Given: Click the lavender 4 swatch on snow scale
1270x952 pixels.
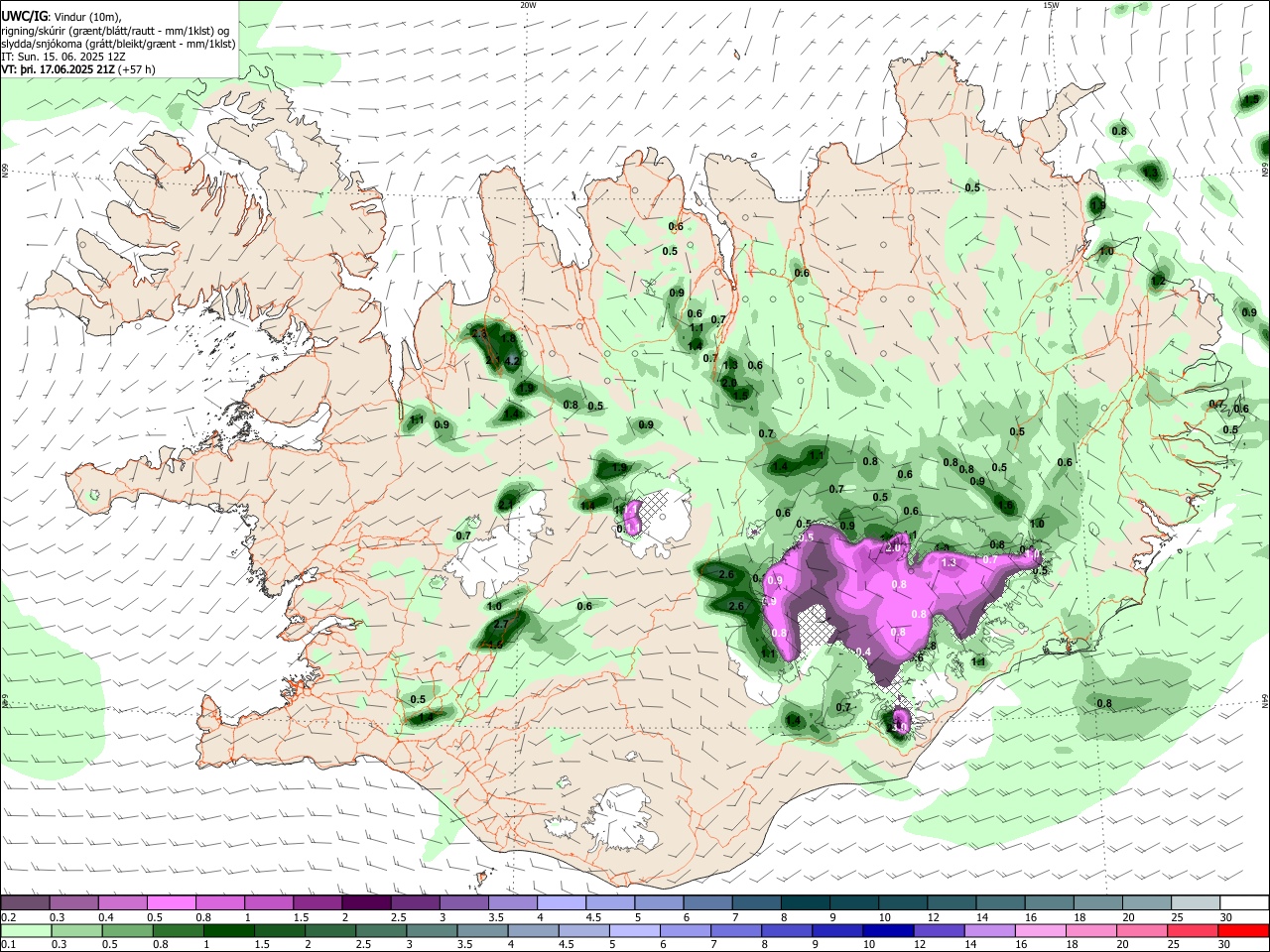Looking at the screenshot, I should tap(560, 903).
